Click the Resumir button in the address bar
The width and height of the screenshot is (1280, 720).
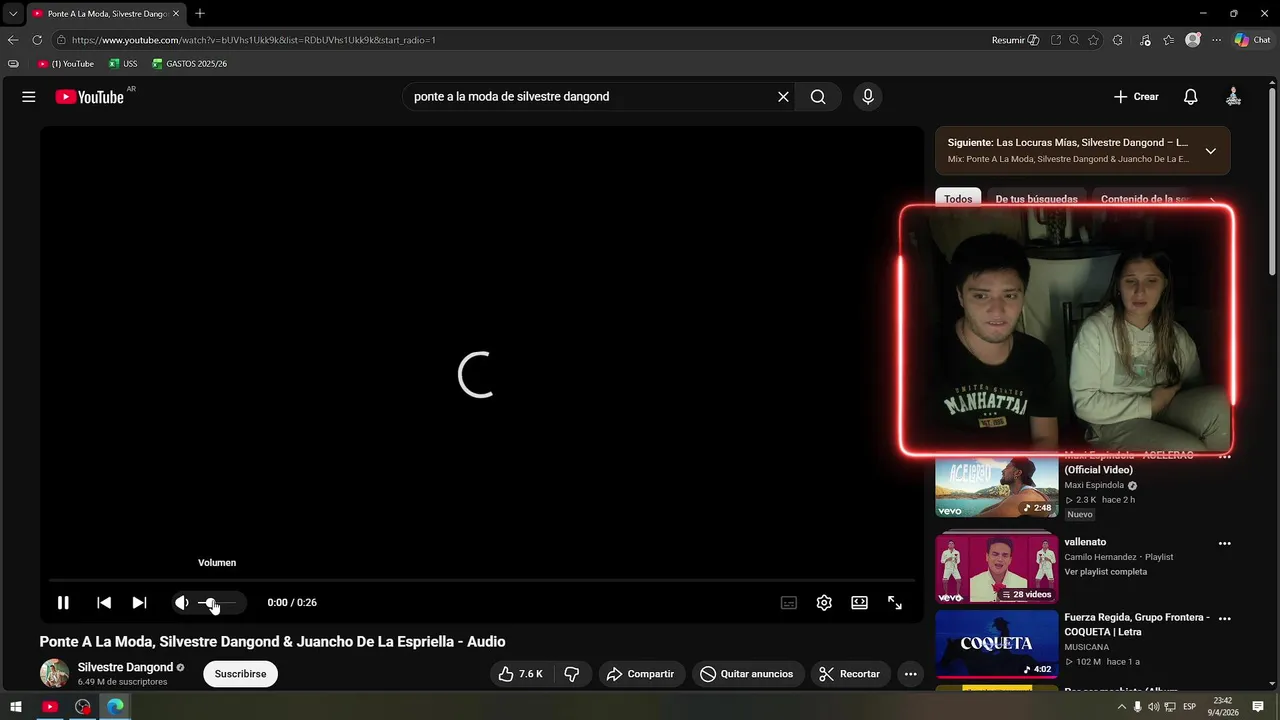[x=1015, y=40]
